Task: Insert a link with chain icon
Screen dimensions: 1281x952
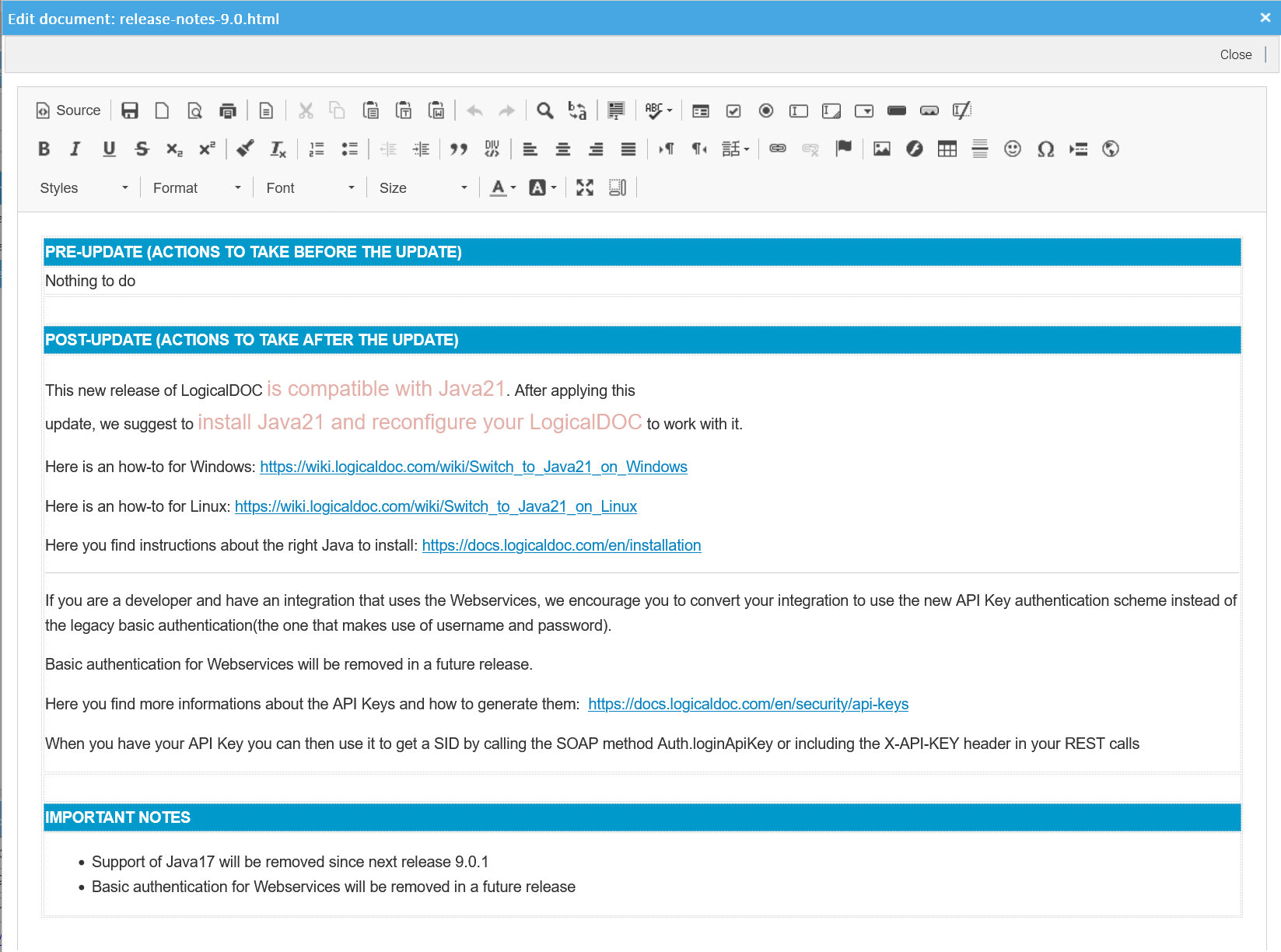Action: [778, 149]
